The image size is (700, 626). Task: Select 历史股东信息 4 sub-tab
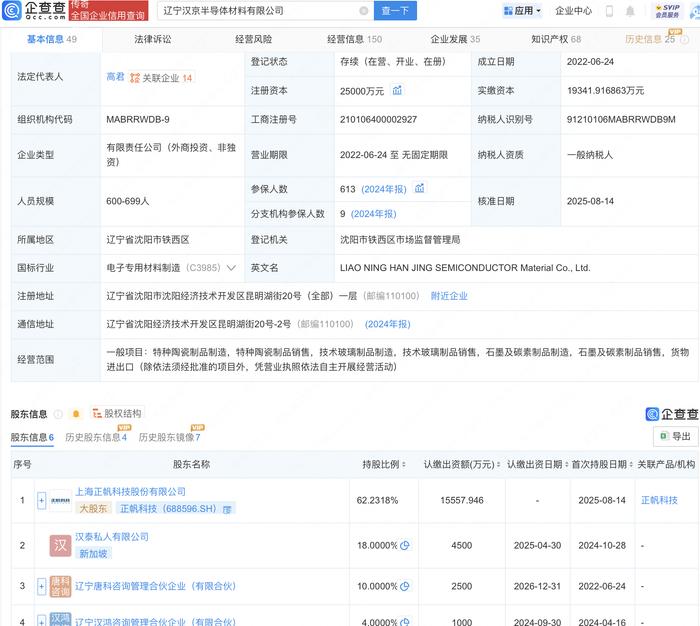pyautogui.click(x=96, y=438)
